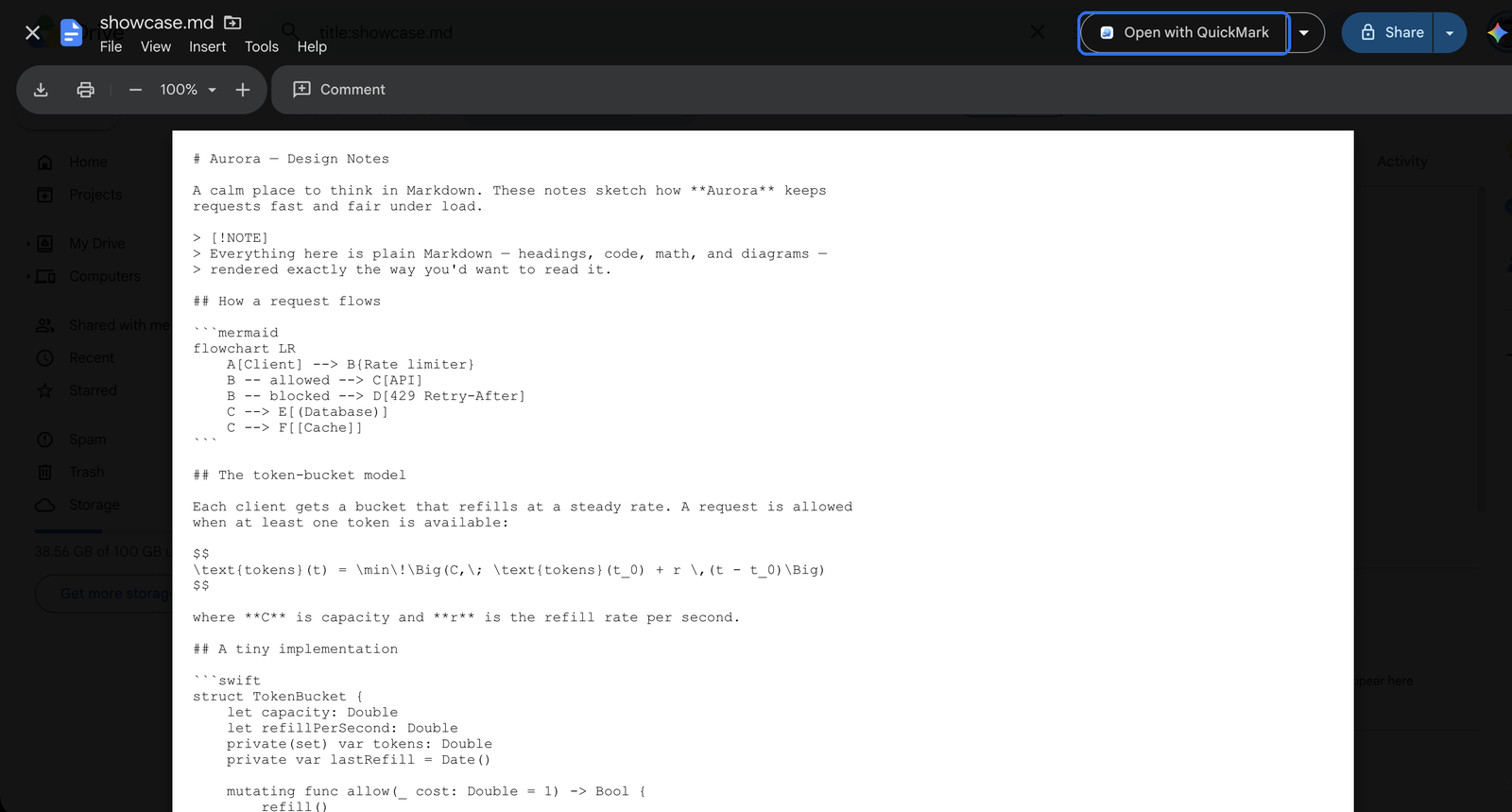Viewport: 1512px width, 812px height.
Task: Click the Home house icon
Action: pos(44,163)
